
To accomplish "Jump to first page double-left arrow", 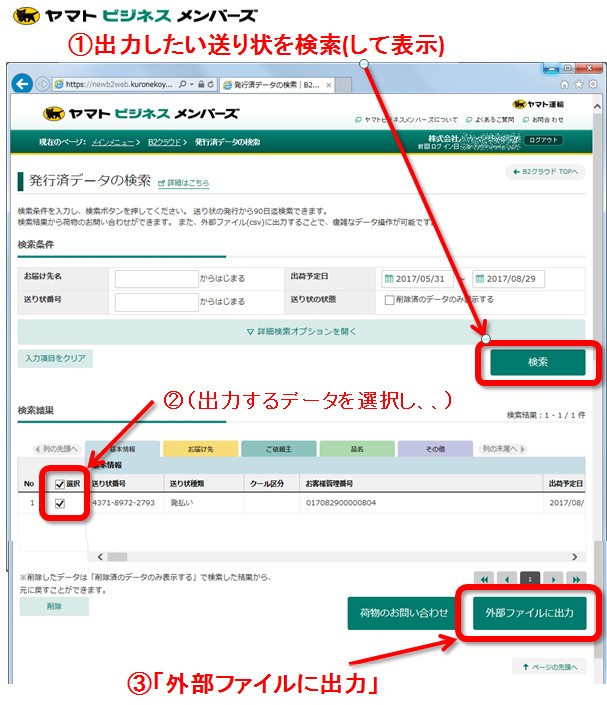I will 484,579.
